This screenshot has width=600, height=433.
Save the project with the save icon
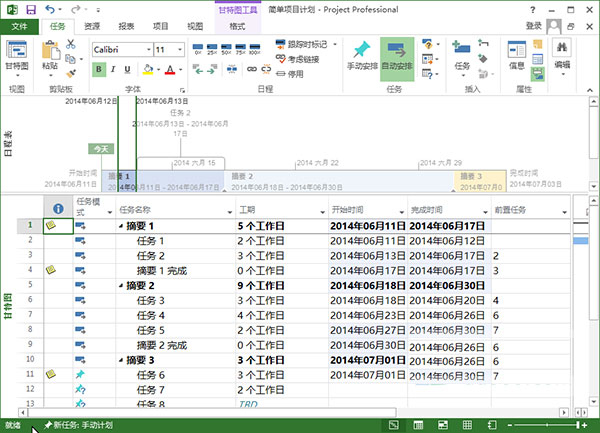pyautogui.click(x=30, y=10)
